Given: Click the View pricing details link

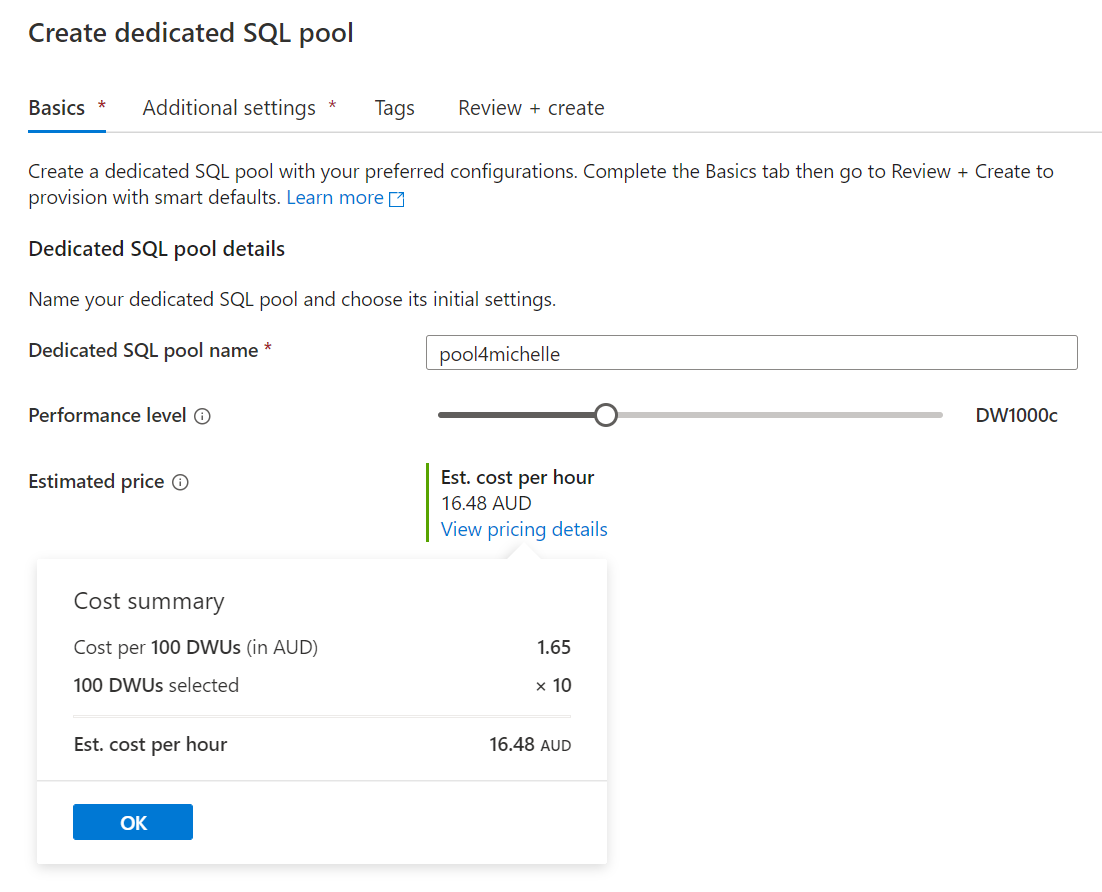Looking at the screenshot, I should tap(524, 529).
